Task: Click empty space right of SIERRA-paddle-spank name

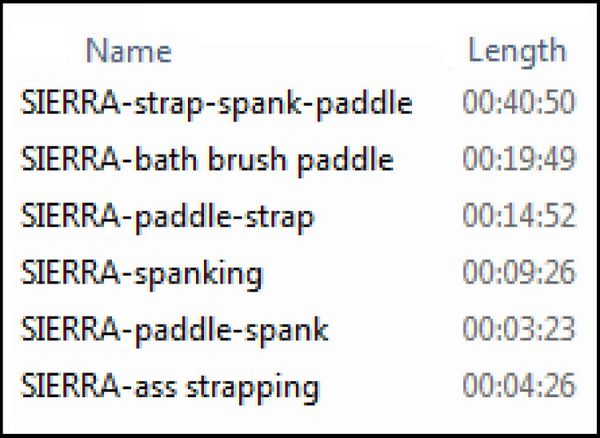Action: point(392,330)
